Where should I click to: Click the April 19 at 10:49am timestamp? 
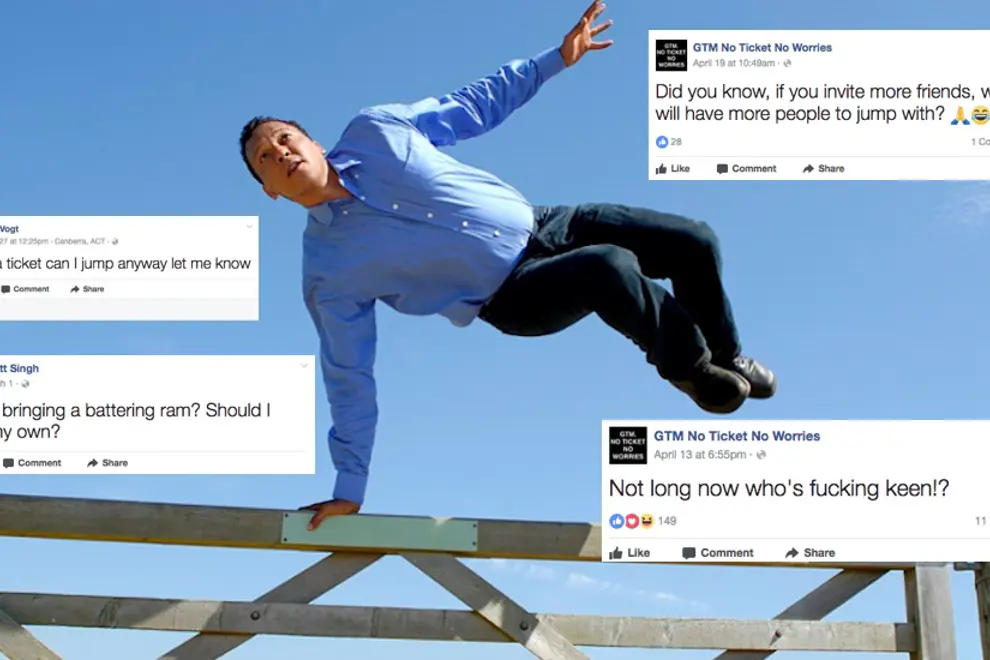(734, 63)
